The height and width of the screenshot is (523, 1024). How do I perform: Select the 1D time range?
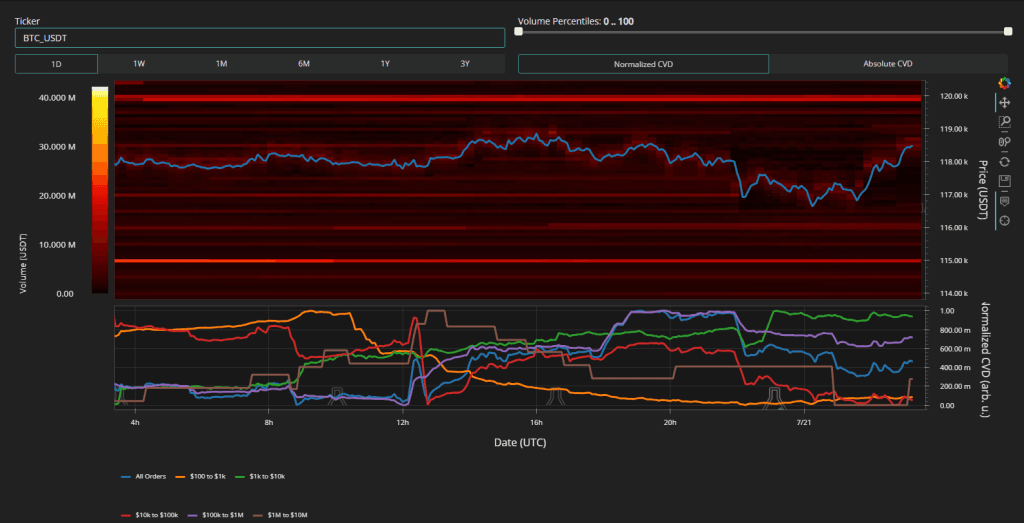pos(57,64)
